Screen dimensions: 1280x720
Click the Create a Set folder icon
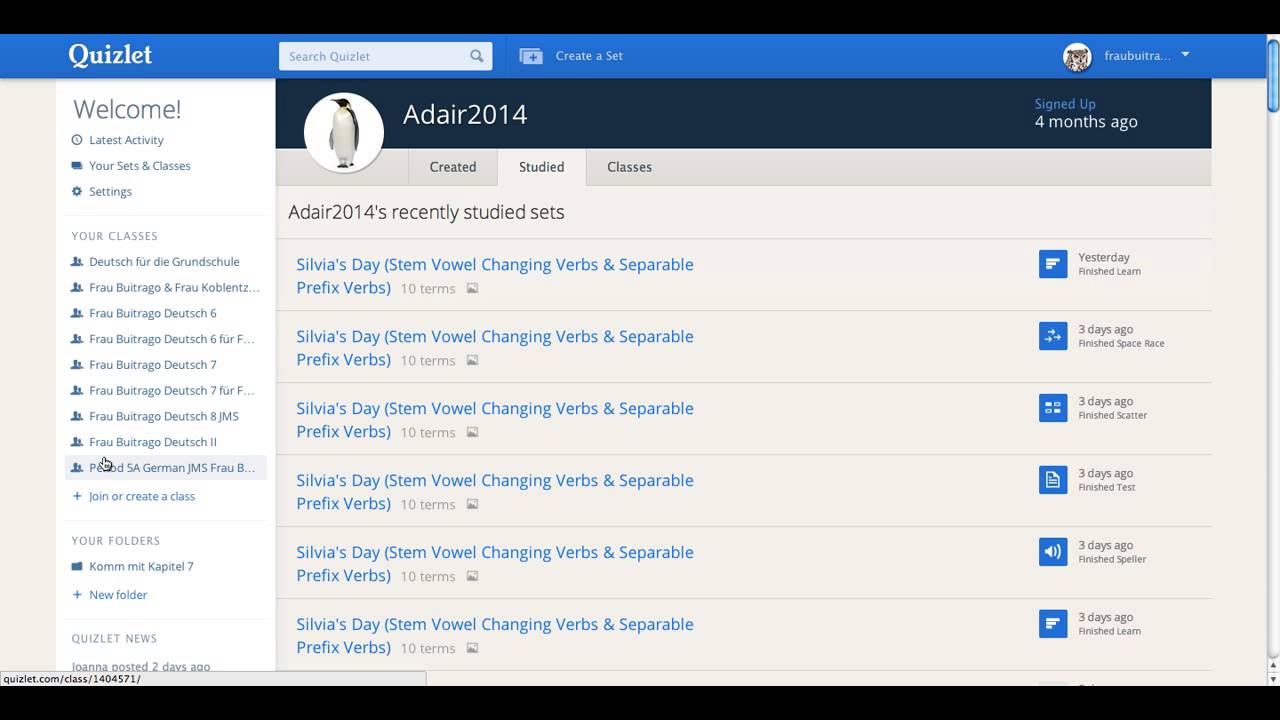[x=530, y=56]
